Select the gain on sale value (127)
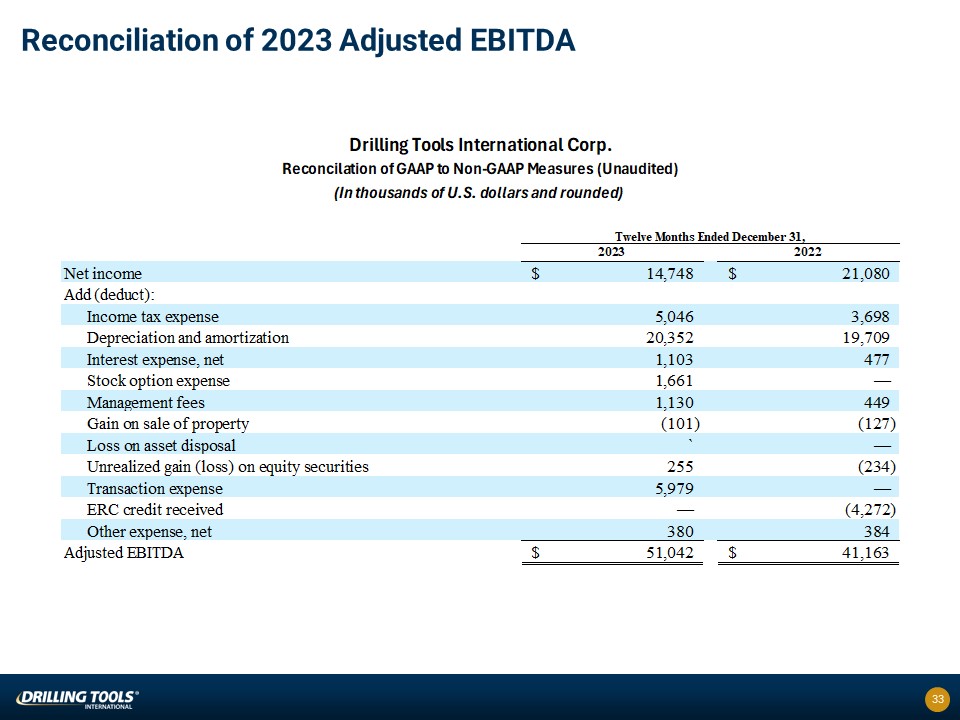Screen dimensions: 960x720 coord(877,424)
